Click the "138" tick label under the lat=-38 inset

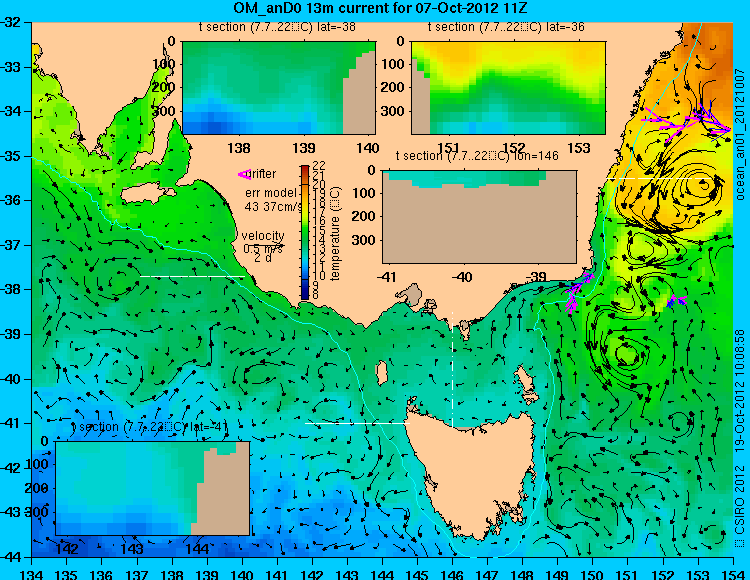[x=239, y=148]
